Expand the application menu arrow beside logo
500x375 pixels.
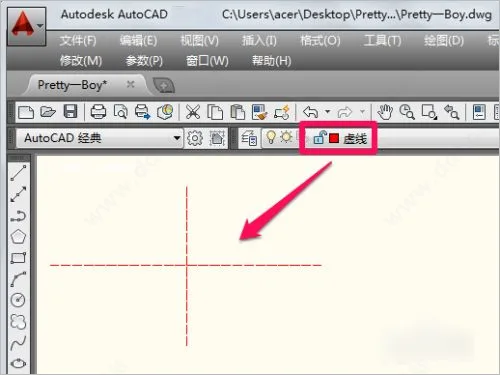(x=40, y=25)
